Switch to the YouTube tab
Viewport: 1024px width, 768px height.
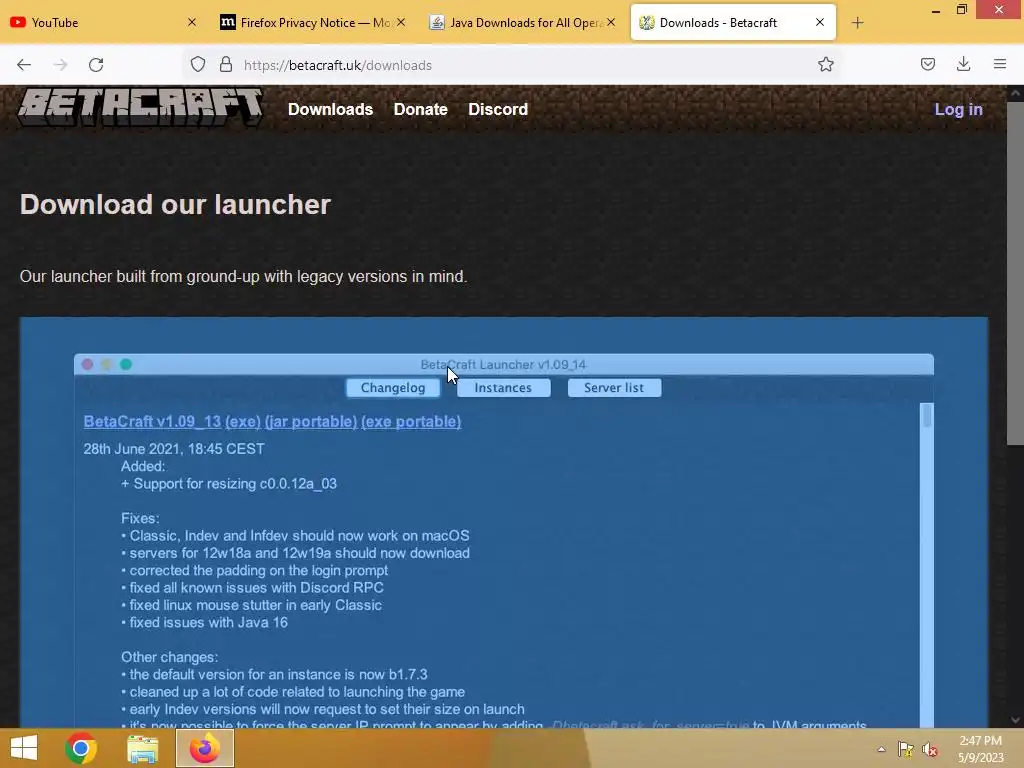98,22
